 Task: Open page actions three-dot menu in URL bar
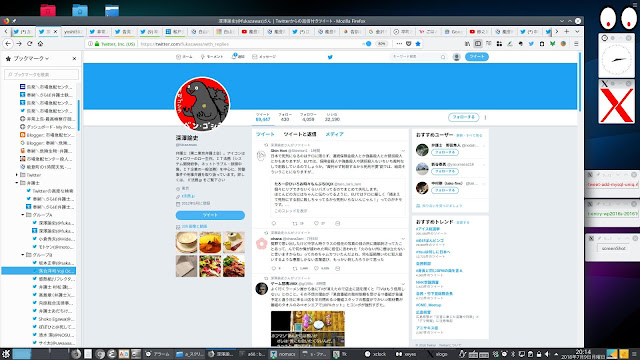coord(399,44)
